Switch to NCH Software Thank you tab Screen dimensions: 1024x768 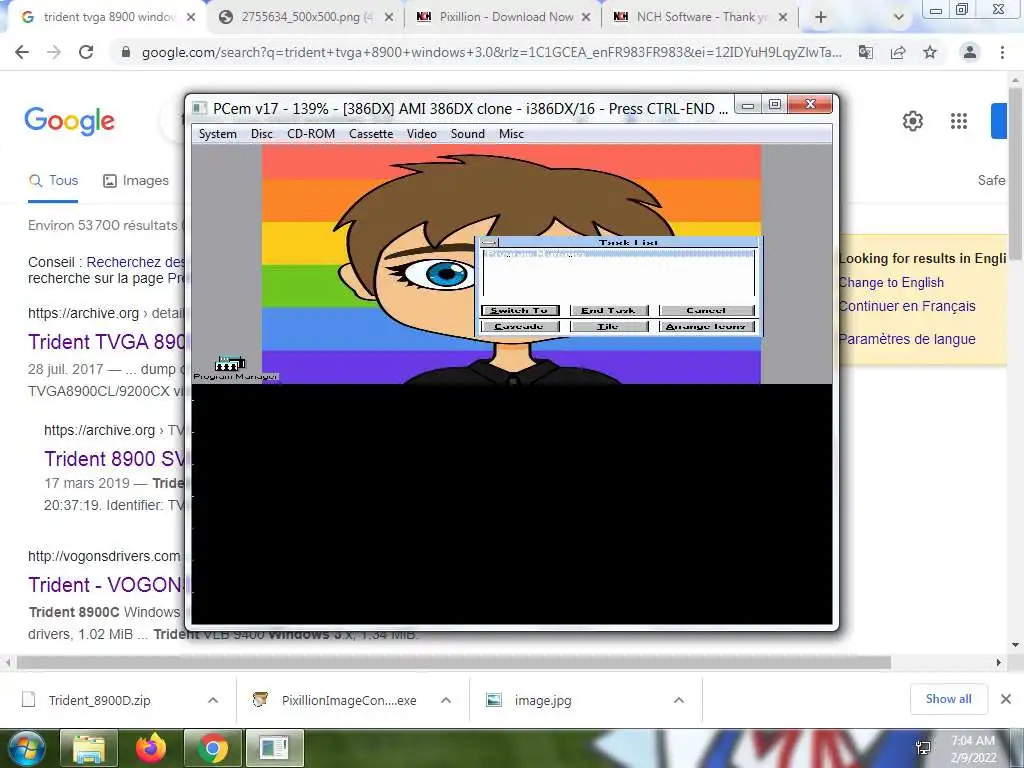pyautogui.click(x=701, y=17)
